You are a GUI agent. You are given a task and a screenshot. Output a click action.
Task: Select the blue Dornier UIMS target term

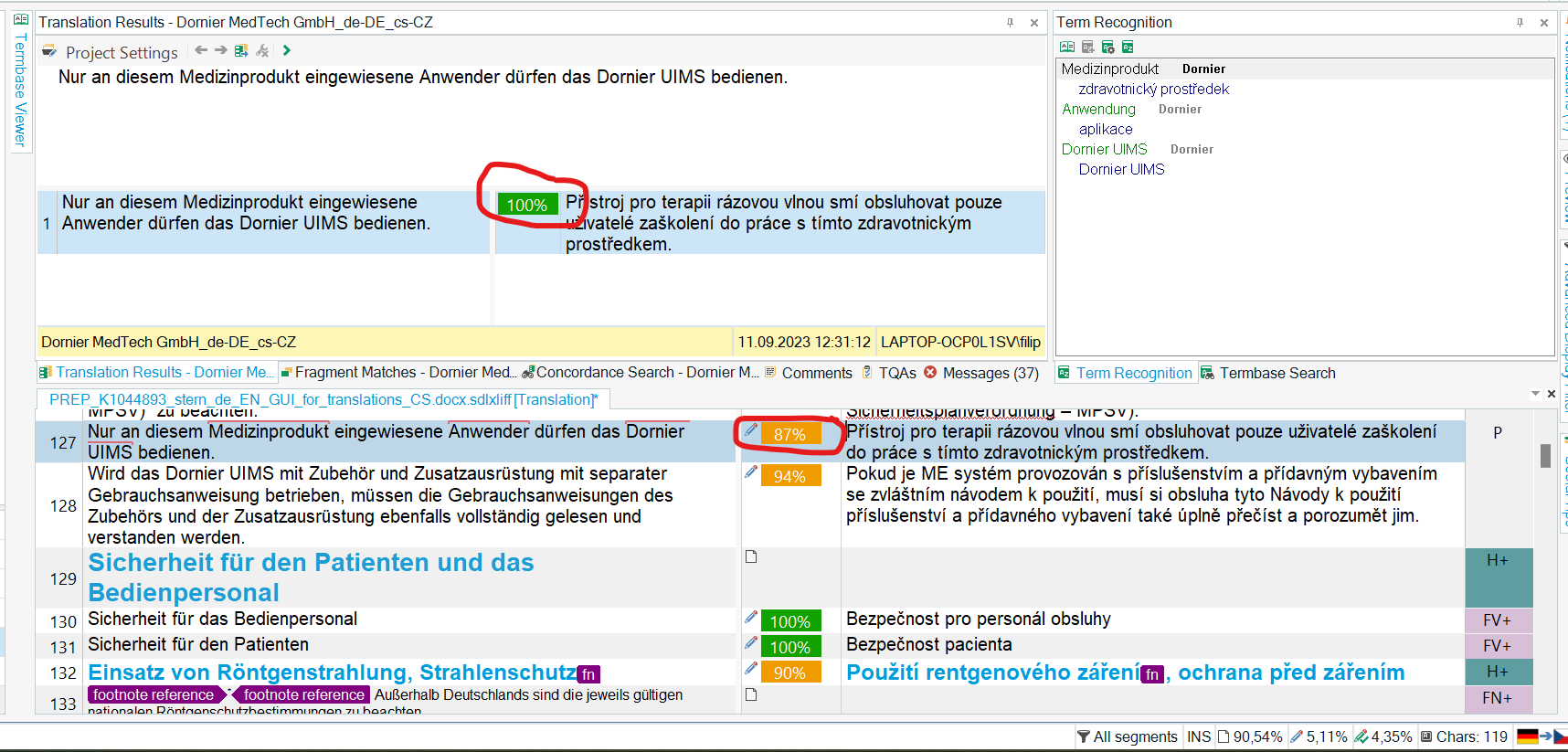click(x=1121, y=169)
